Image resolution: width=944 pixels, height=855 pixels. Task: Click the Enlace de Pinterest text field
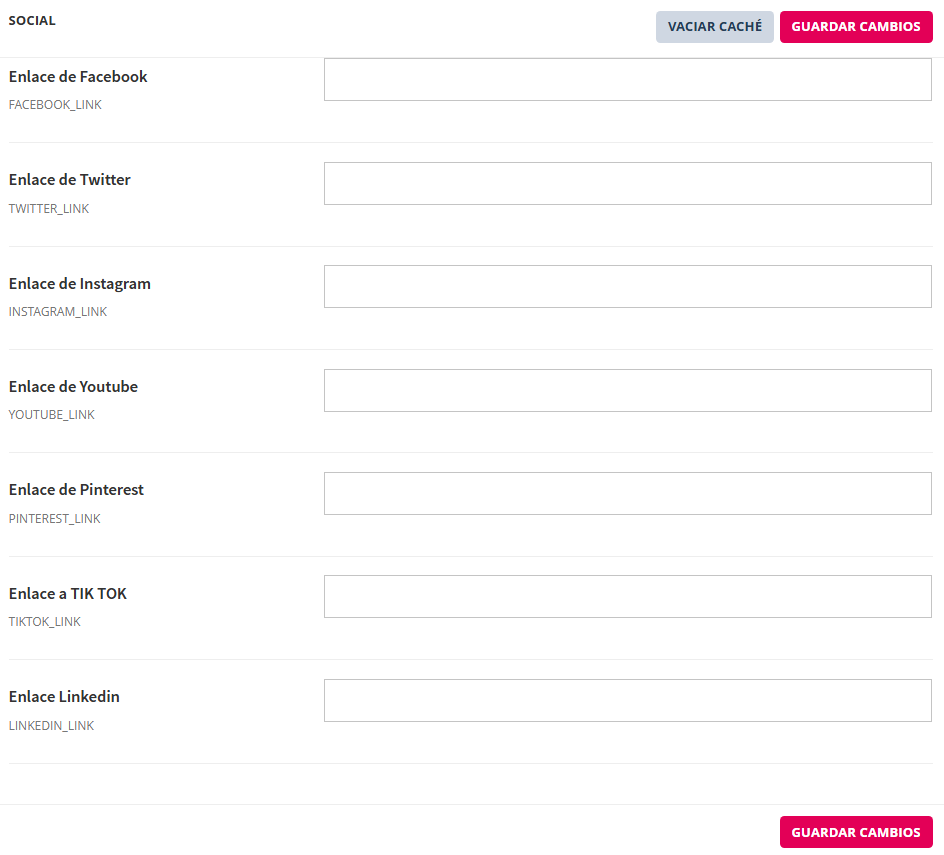627,494
